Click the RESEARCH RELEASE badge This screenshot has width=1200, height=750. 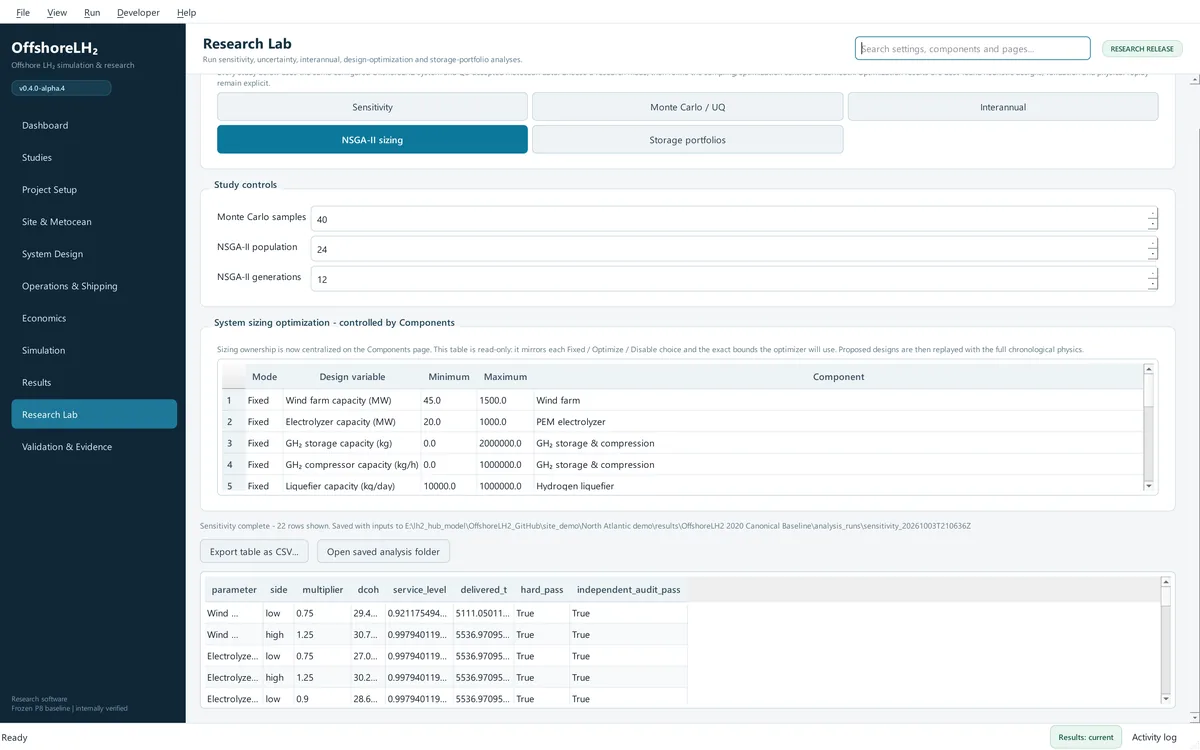(x=1142, y=48)
